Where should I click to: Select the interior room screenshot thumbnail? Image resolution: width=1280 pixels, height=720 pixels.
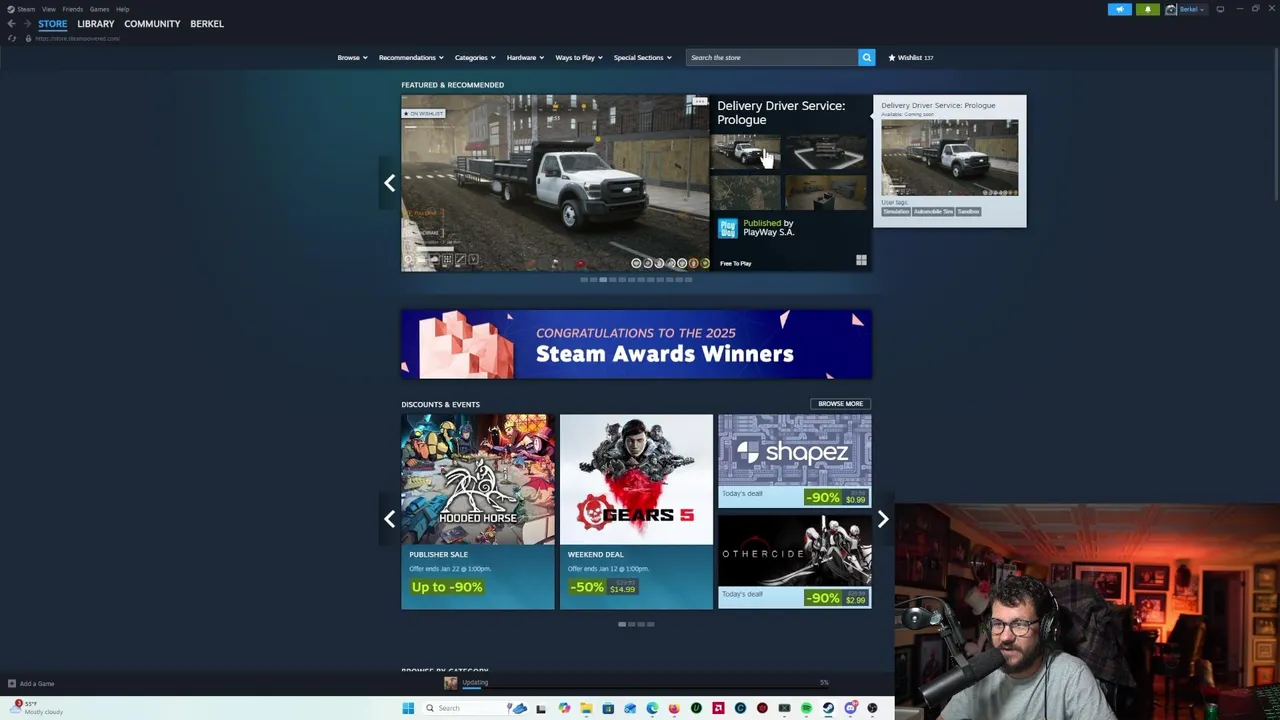(826, 192)
